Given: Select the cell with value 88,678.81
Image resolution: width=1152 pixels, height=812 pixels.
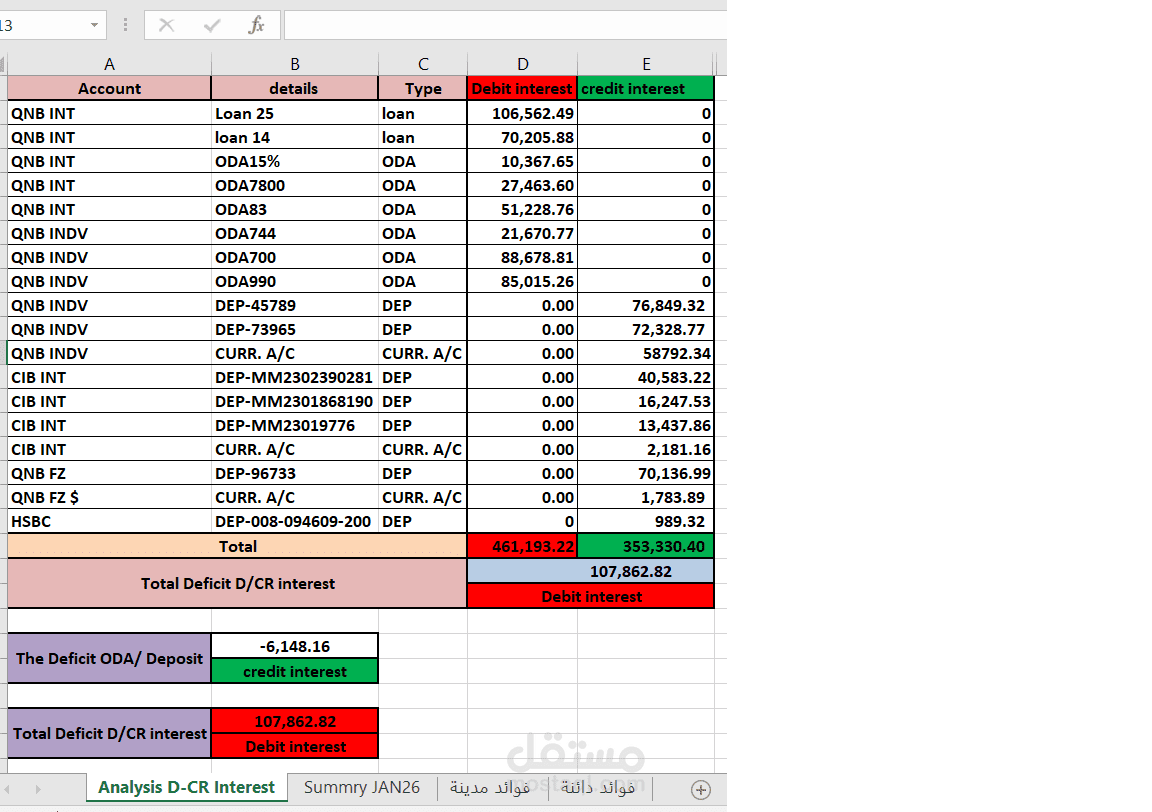Looking at the screenshot, I should 522,257.
